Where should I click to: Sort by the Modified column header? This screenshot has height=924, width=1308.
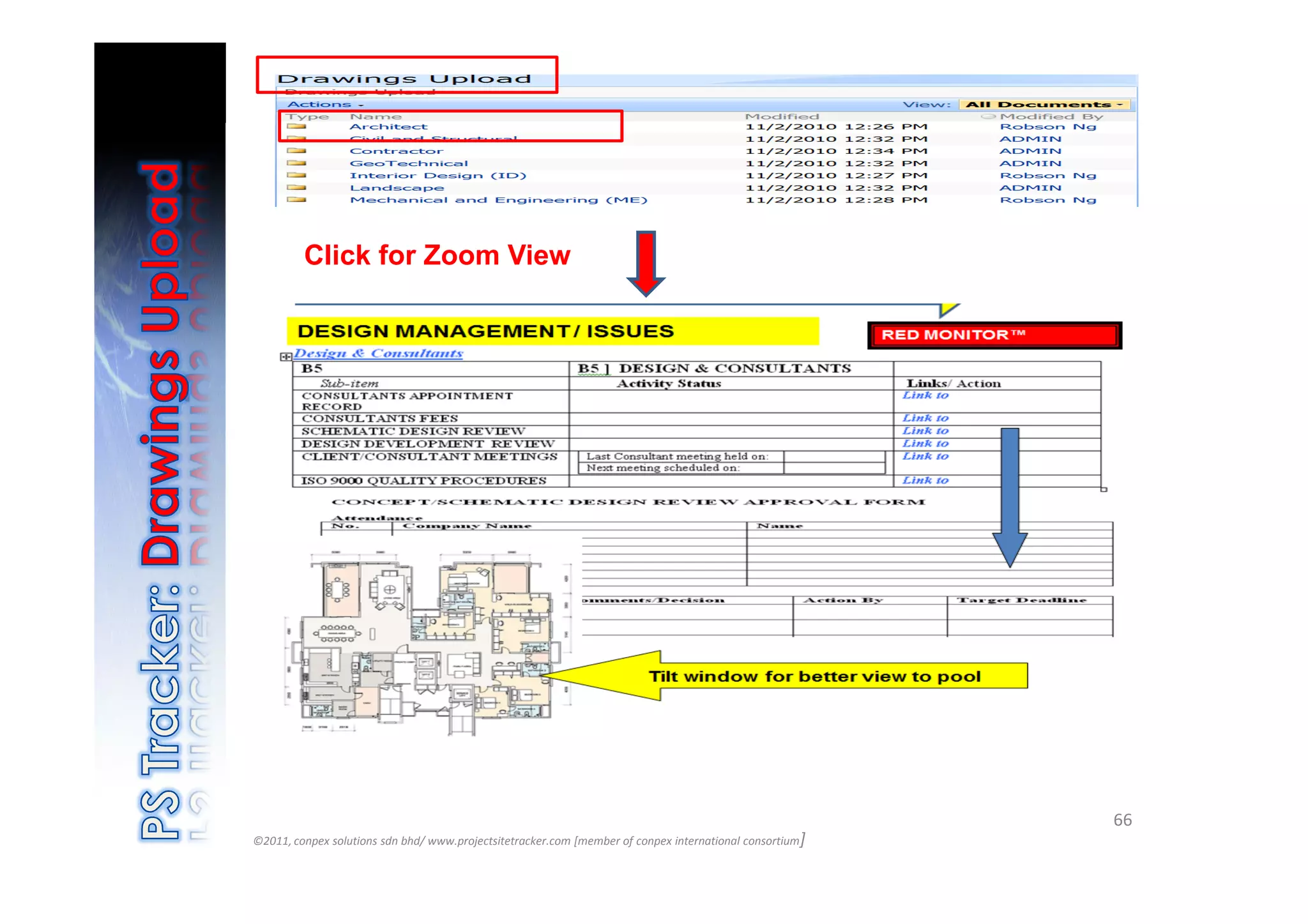click(x=782, y=116)
